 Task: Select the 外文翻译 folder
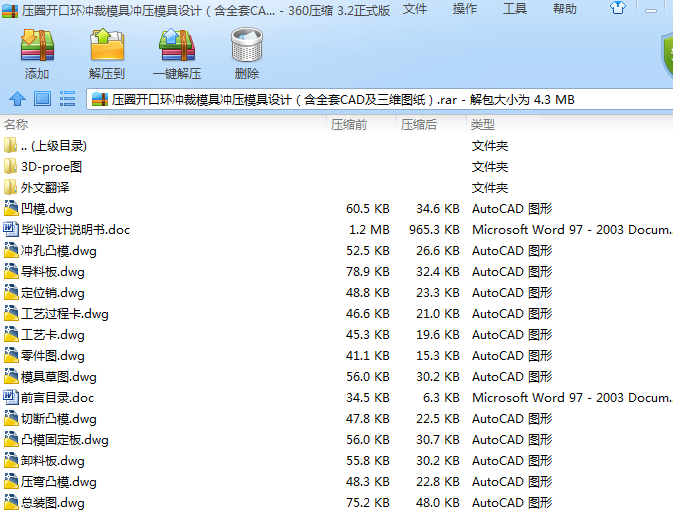(x=45, y=188)
